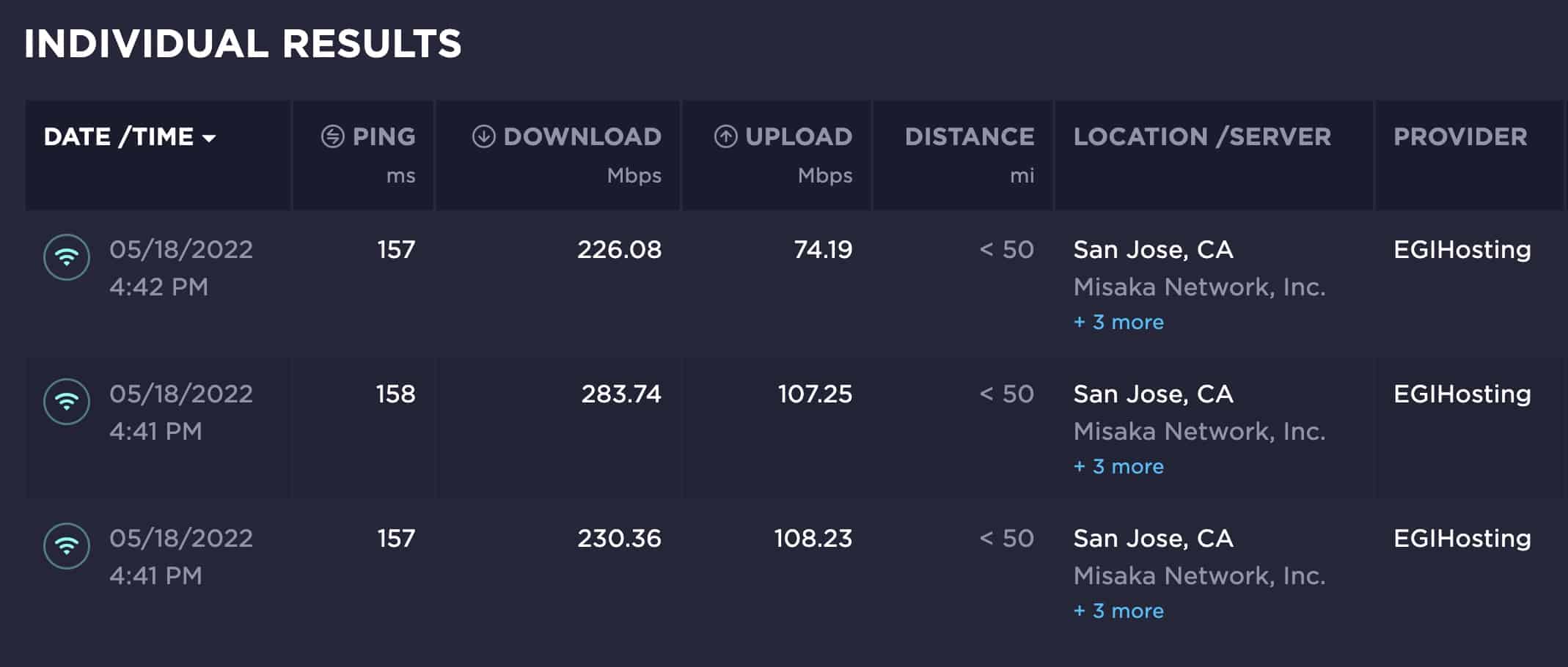Image resolution: width=1568 pixels, height=667 pixels.
Task: Toggle the Date/Time sort arrow
Action: pos(210,138)
